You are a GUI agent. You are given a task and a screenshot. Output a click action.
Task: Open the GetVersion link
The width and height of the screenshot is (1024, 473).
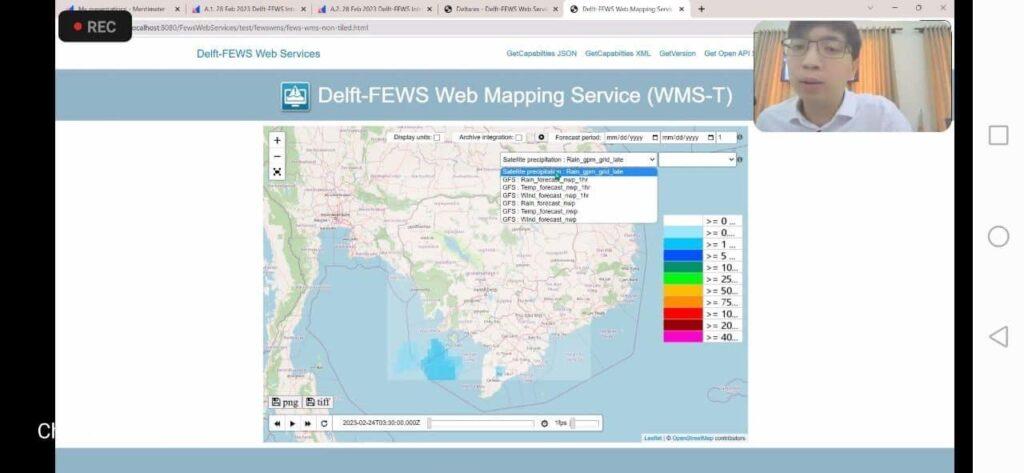[677, 54]
